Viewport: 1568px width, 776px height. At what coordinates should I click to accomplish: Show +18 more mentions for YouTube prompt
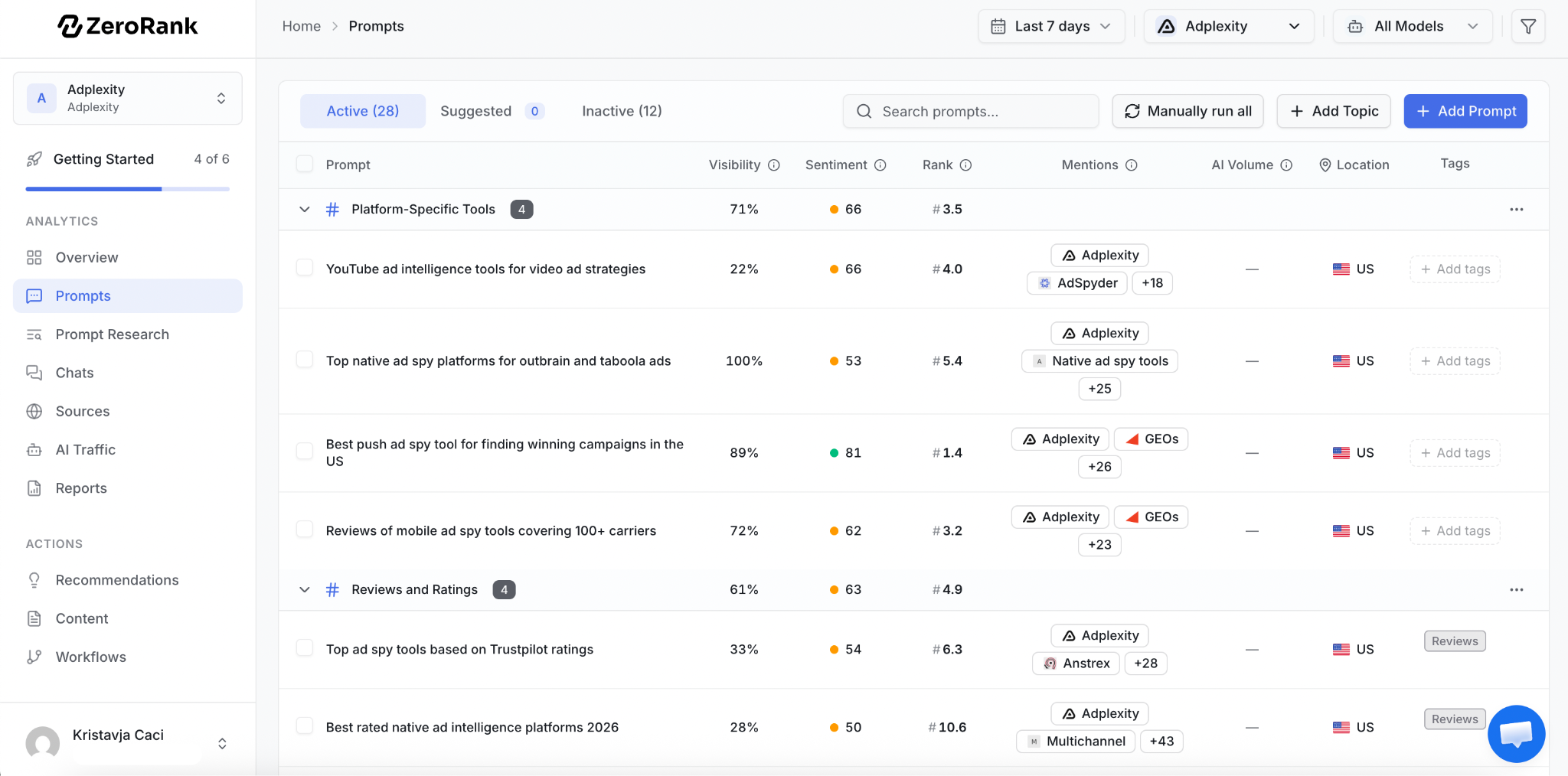(x=1152, y=283)
